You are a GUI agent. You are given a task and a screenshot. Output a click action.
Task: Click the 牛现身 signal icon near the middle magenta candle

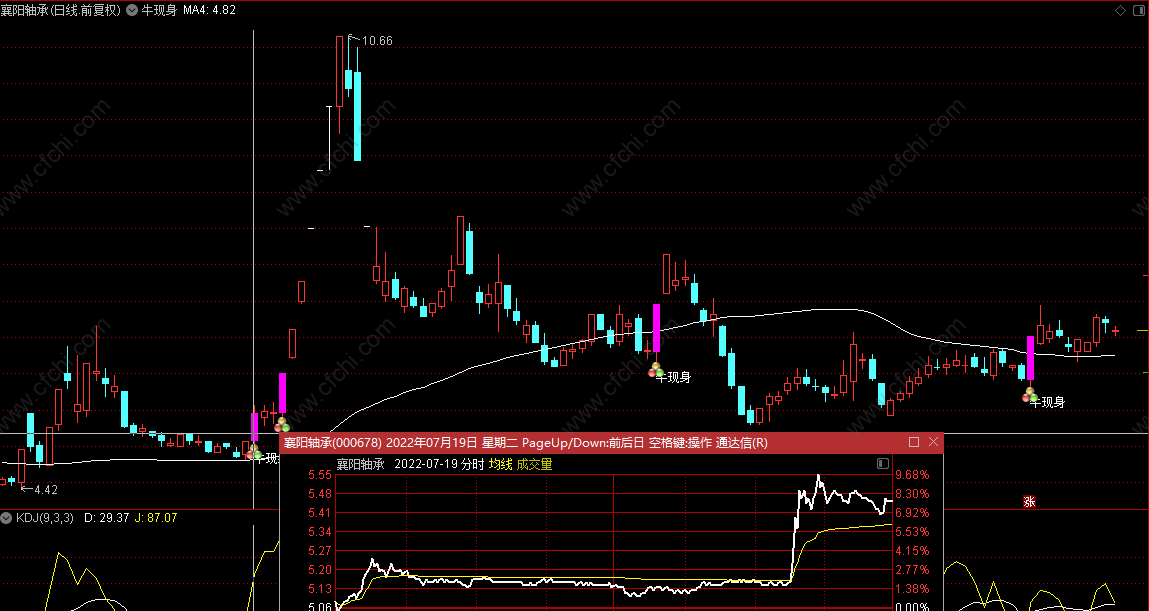tap(655, 371)
